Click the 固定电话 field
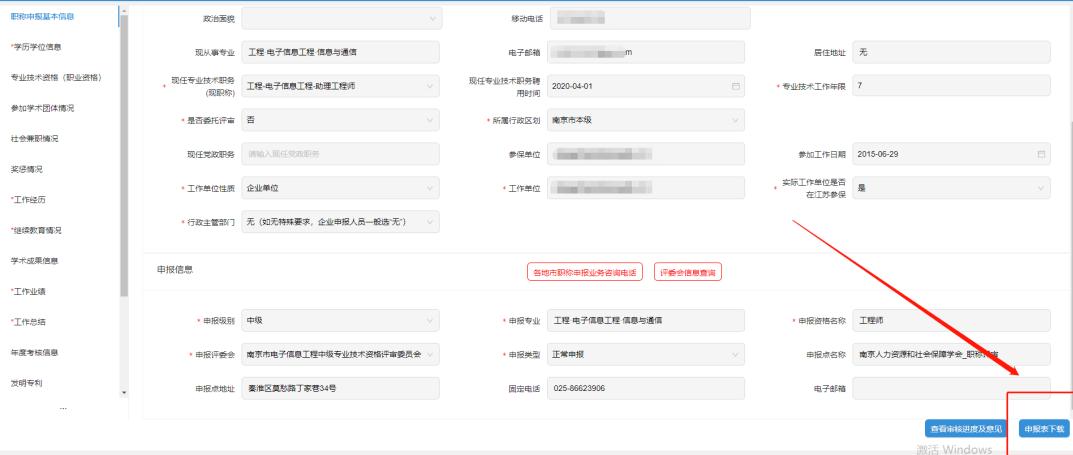 coord(646,388)
